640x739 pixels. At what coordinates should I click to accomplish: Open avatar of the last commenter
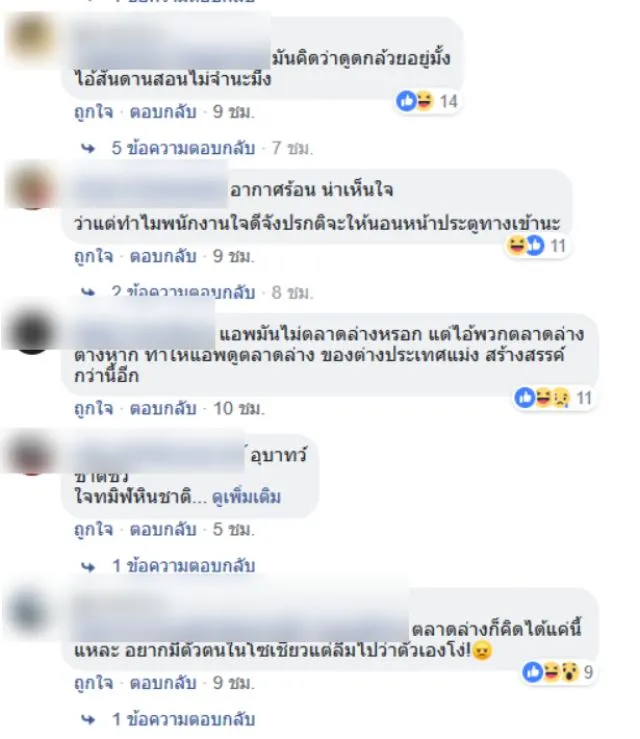(x=31, y=611)
